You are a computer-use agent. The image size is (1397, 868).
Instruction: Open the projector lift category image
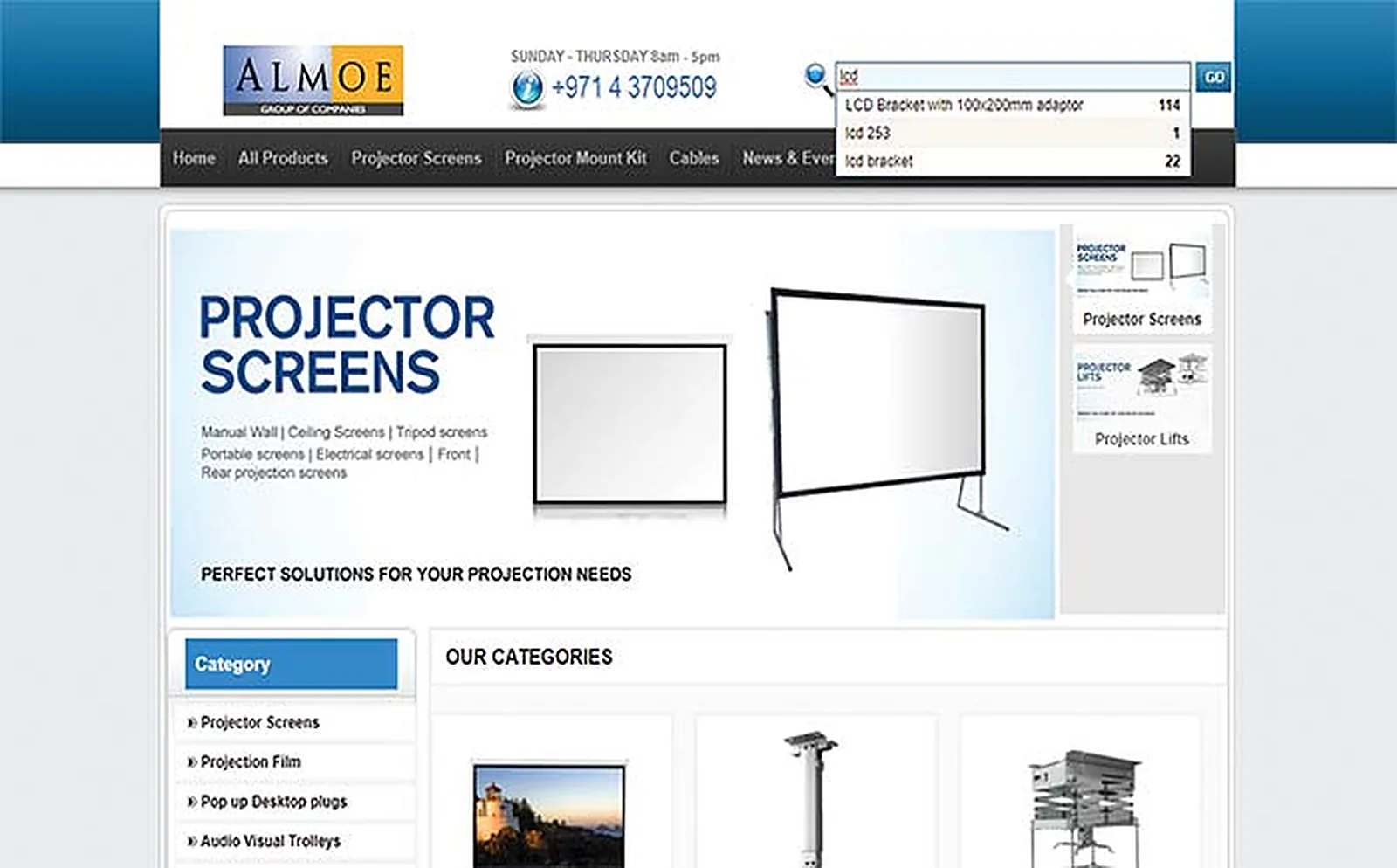1084,808
